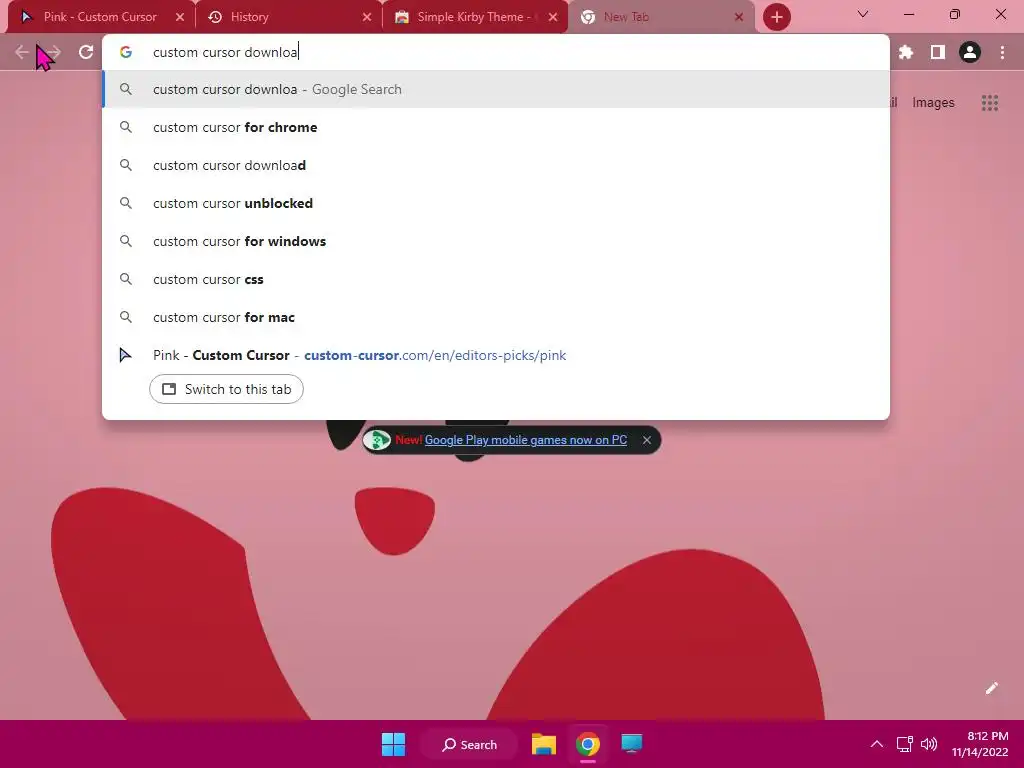1024x768 pixels.
Task: Open the Windows Start menu
Action: coord(393,744)
